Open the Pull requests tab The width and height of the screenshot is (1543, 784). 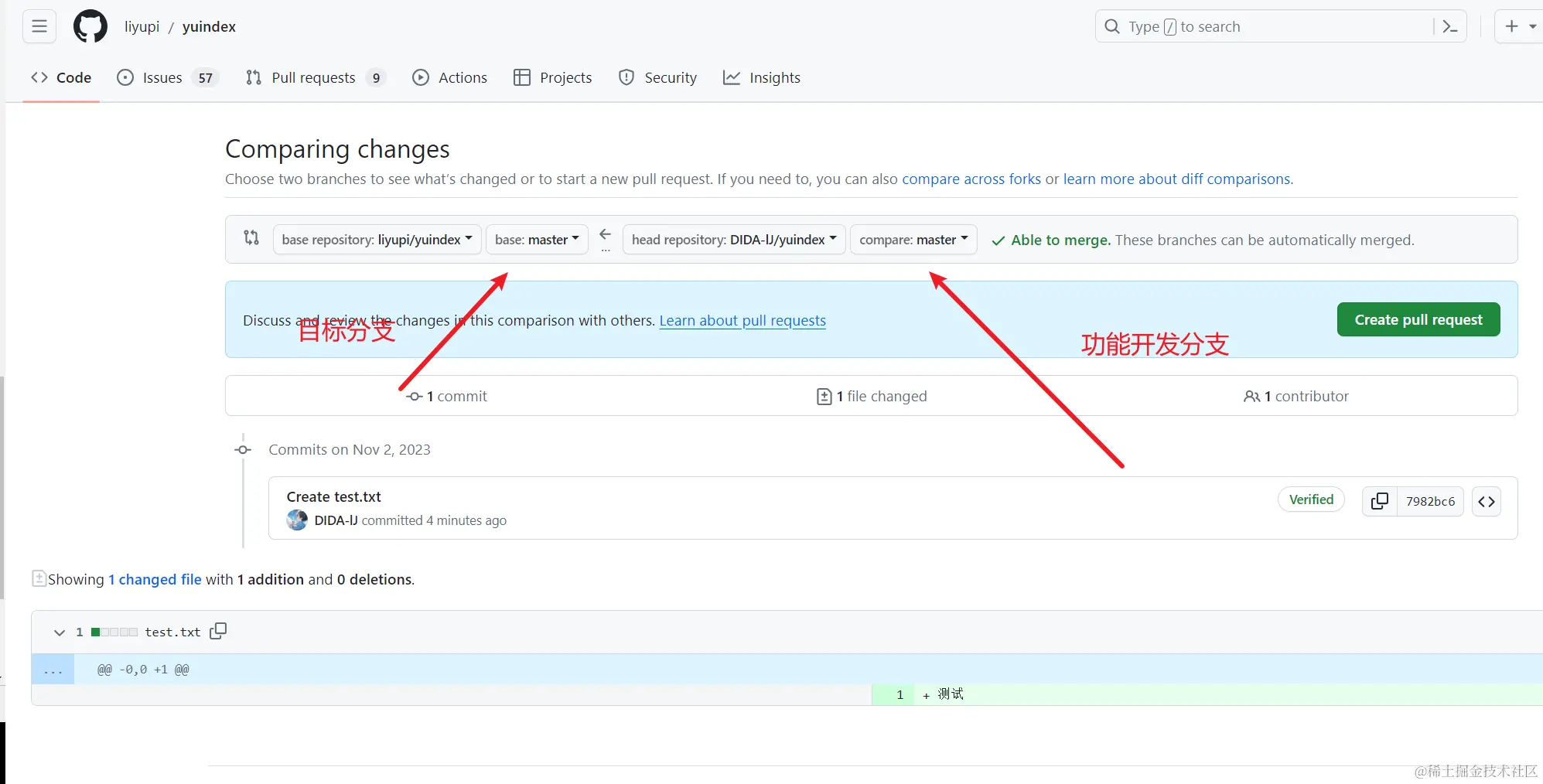click(315, 77)
